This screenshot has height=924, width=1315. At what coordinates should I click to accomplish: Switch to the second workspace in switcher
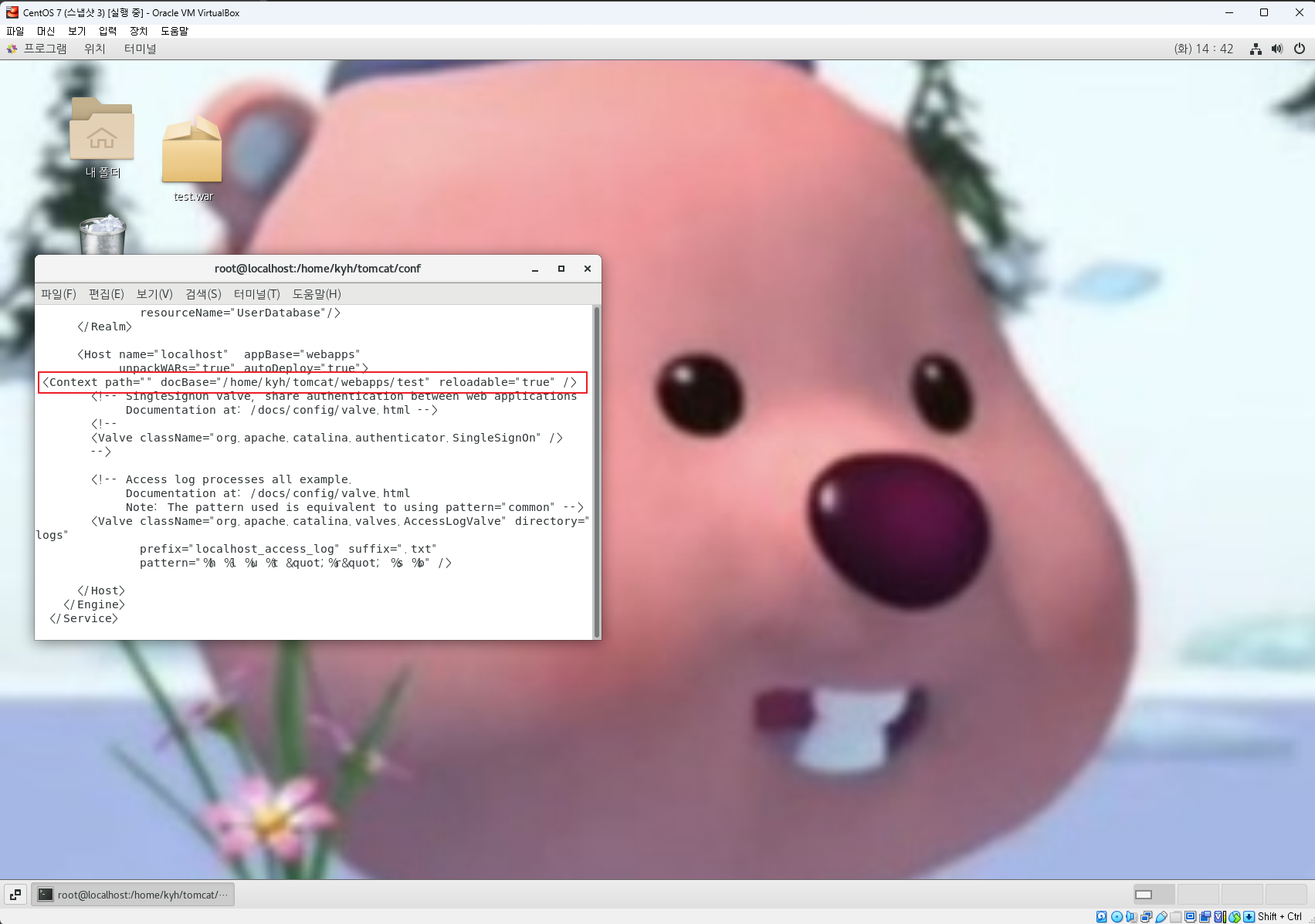coord(1198,895)
